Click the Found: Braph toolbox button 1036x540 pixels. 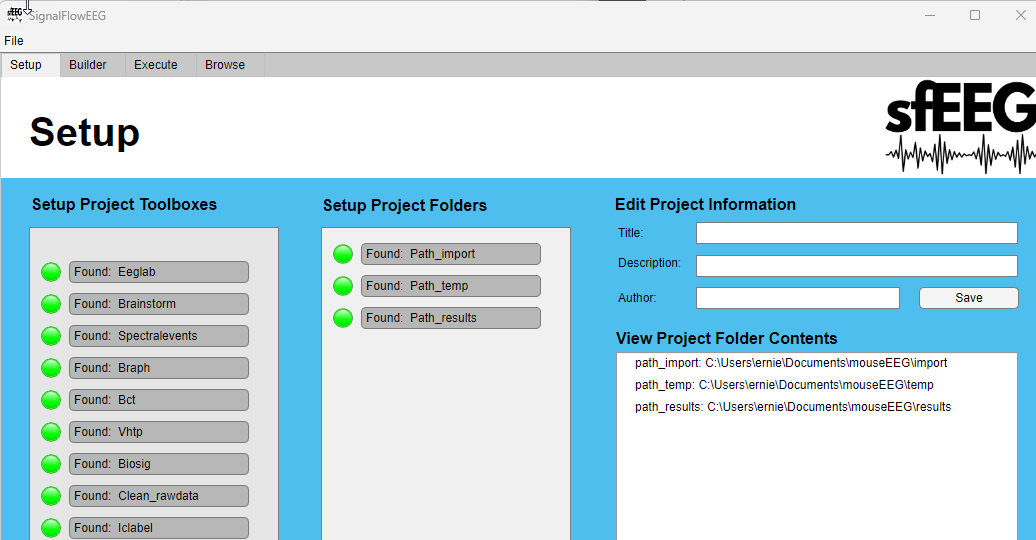158,368
